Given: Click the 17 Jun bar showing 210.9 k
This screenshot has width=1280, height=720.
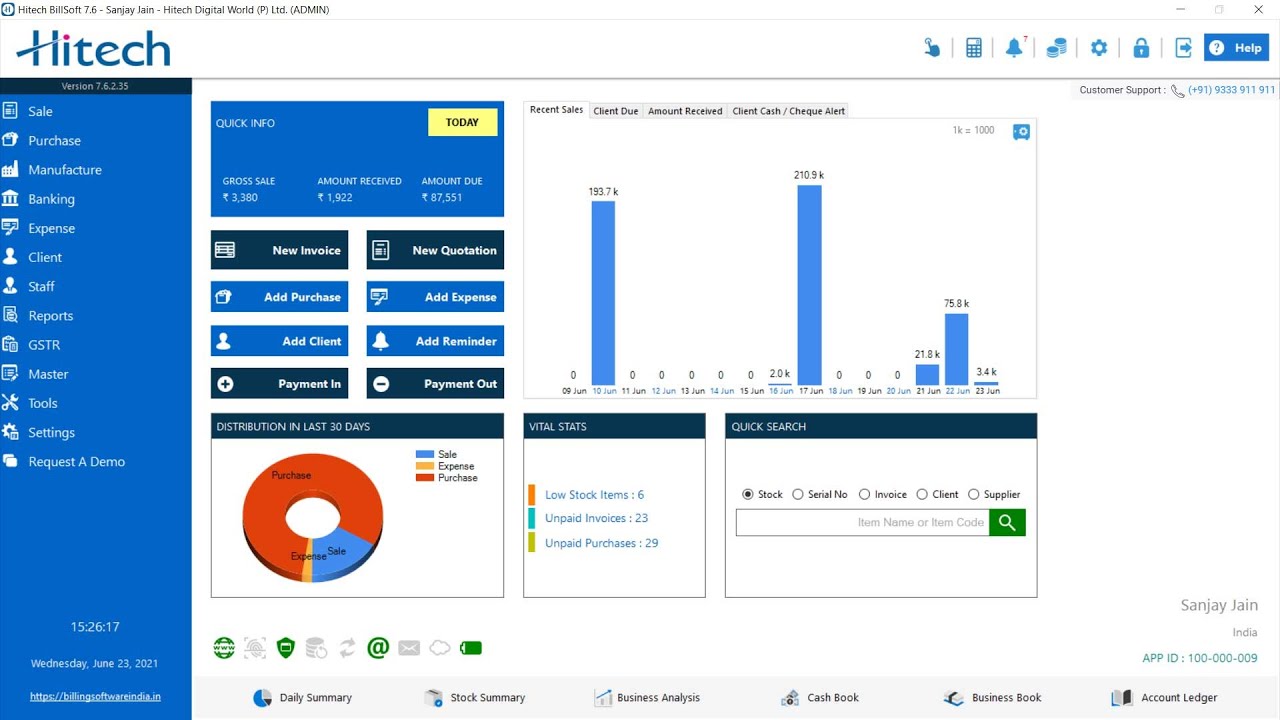Looking at the screenshot, I should pos(809,285).
